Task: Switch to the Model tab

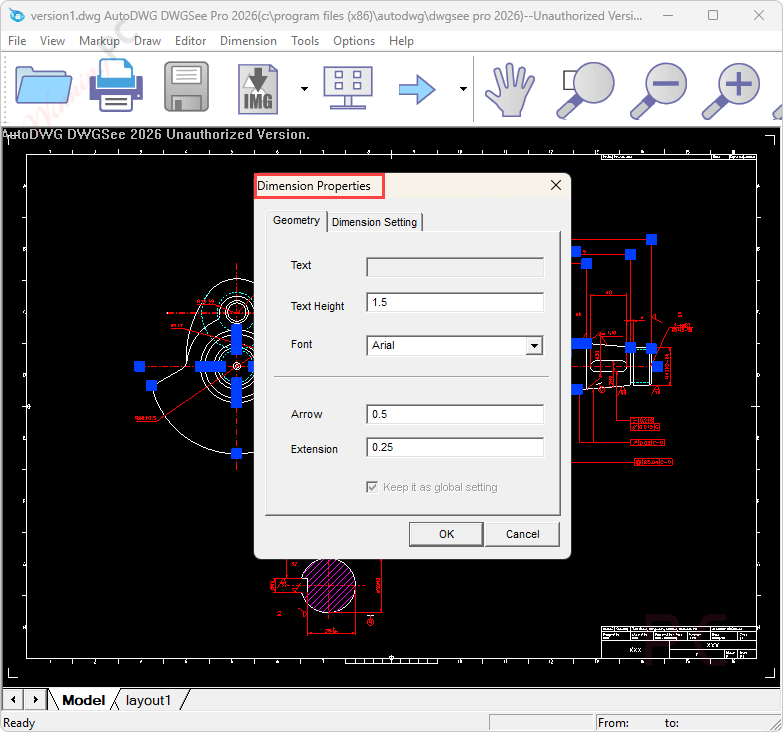Action: 83,700
